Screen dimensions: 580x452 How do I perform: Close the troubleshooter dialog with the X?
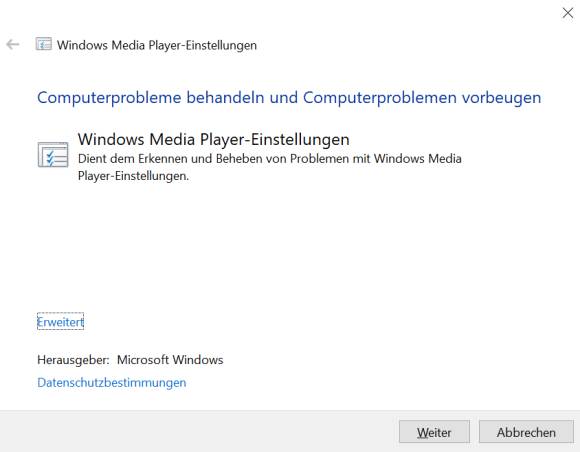(x=567, y=13)
